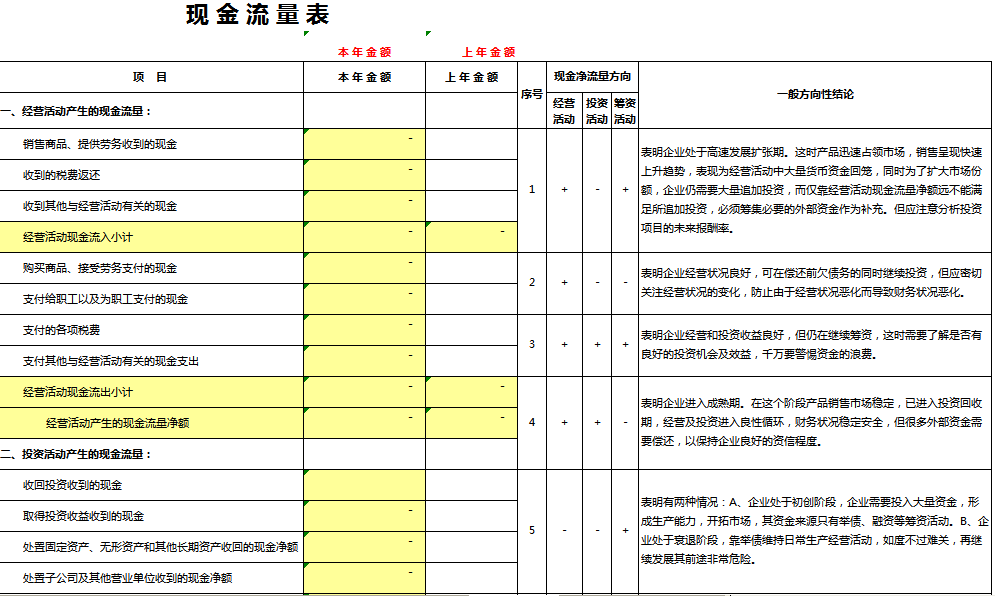This screenshot has height=596, width=995.
Task: Select the 项目 column header cell
Action: [150, 77]
